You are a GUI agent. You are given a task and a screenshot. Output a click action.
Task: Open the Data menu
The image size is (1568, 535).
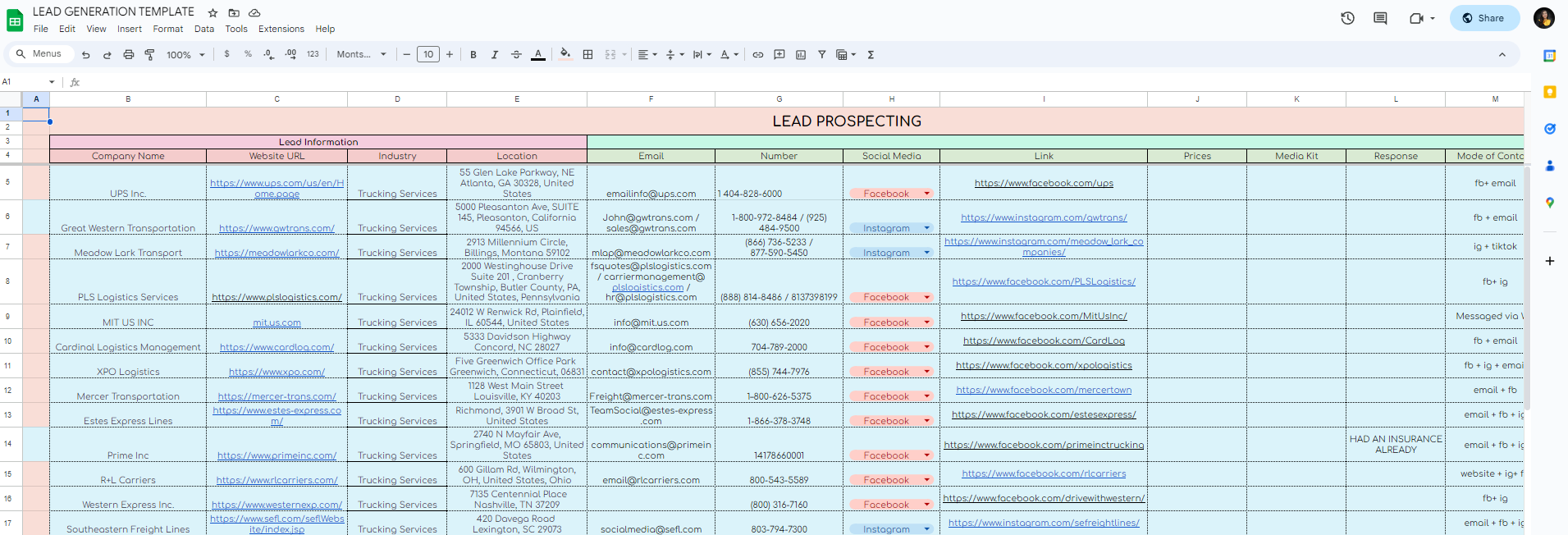coord(204,29)
